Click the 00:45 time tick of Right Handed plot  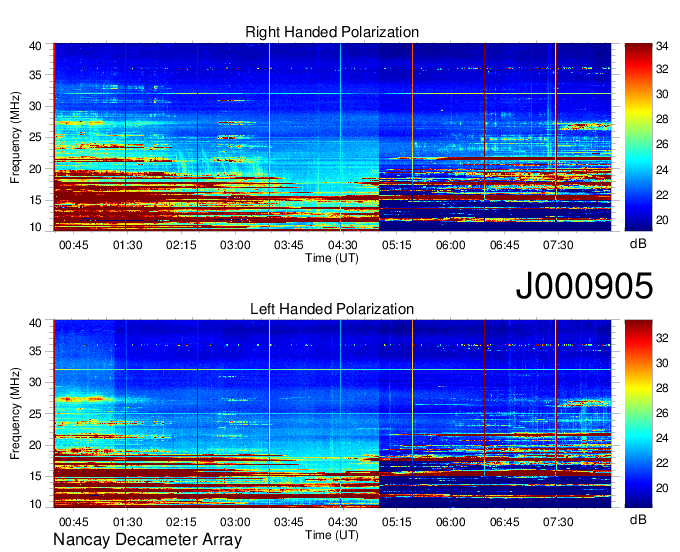[x=74, y=245]
